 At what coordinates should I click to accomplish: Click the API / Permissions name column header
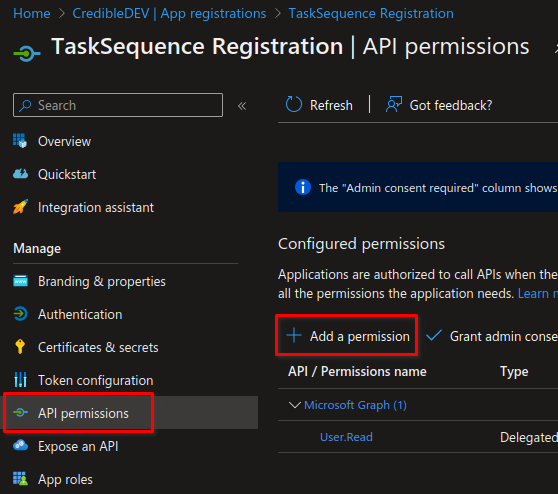pos(357,372)
